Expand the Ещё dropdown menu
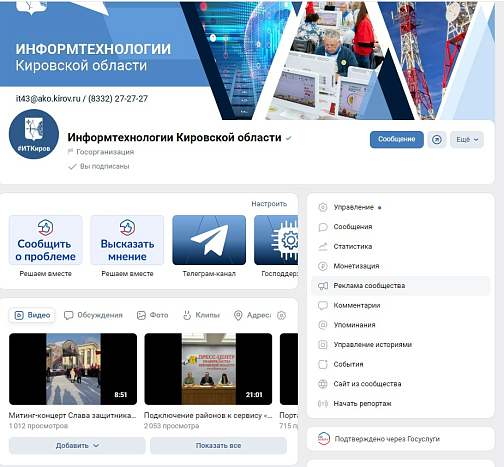 467,140
